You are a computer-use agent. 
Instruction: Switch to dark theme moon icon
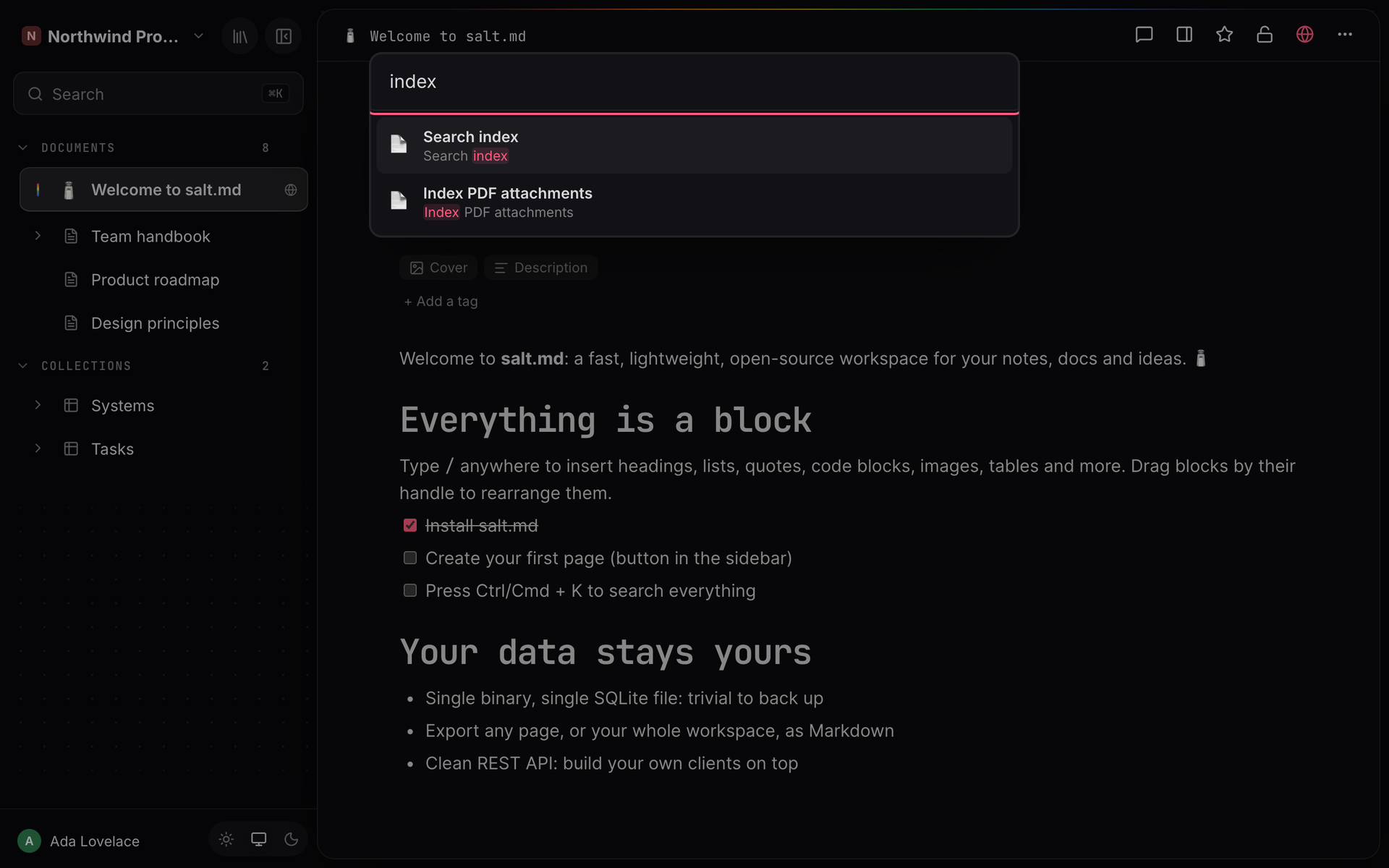[x=291, y=839]
